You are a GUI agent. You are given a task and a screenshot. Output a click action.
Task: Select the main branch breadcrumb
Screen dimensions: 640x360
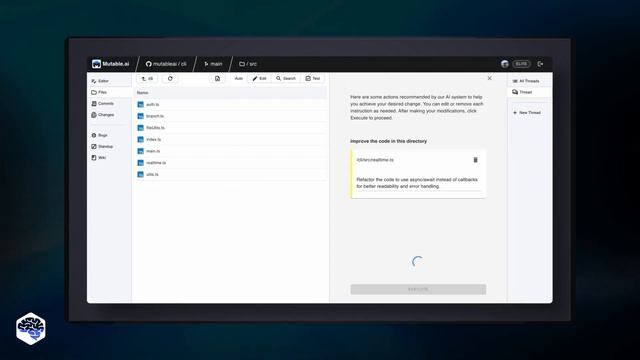click(x=213, y=64)
